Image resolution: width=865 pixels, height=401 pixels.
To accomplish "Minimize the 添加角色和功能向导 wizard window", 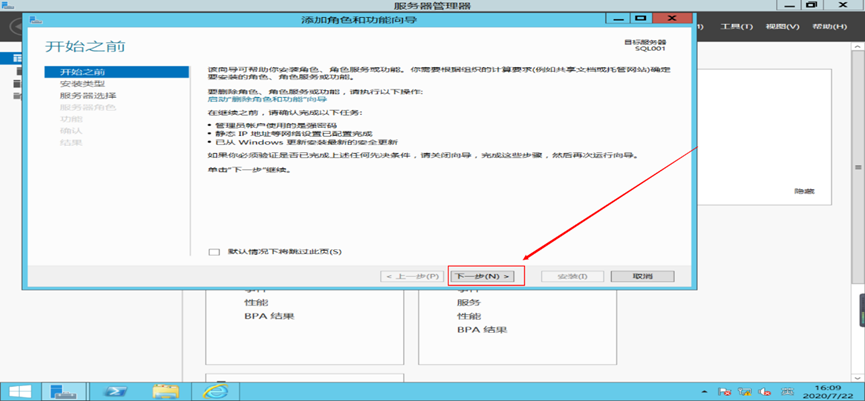I will pos(618,19).
